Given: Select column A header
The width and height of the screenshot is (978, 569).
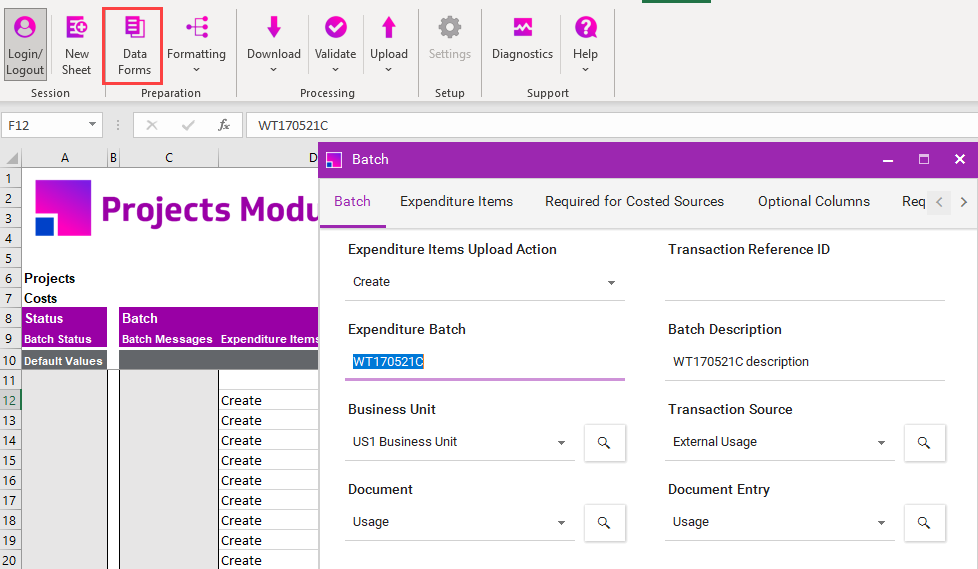Looking at the screenshot, I should (x=65, y=158).
